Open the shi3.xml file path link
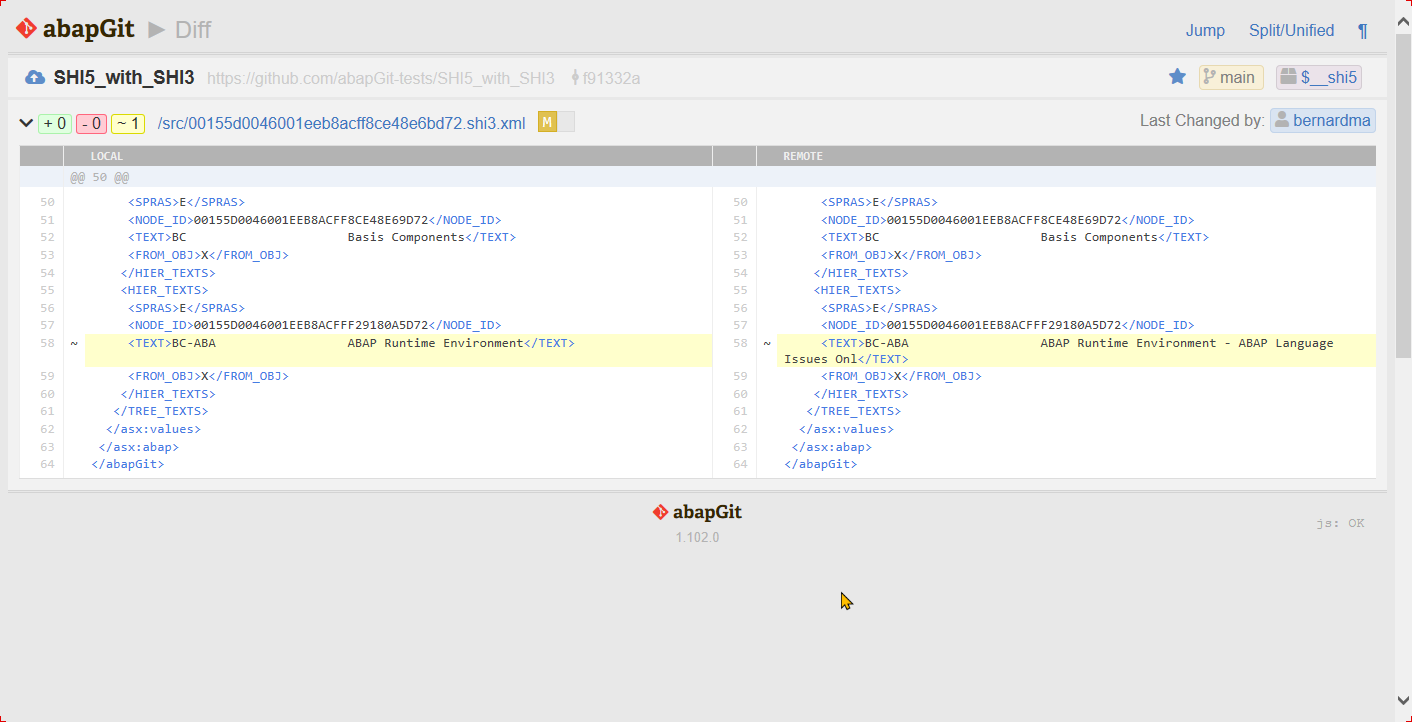This screenshot has height=722, width=1412. (x=341, y=124)
